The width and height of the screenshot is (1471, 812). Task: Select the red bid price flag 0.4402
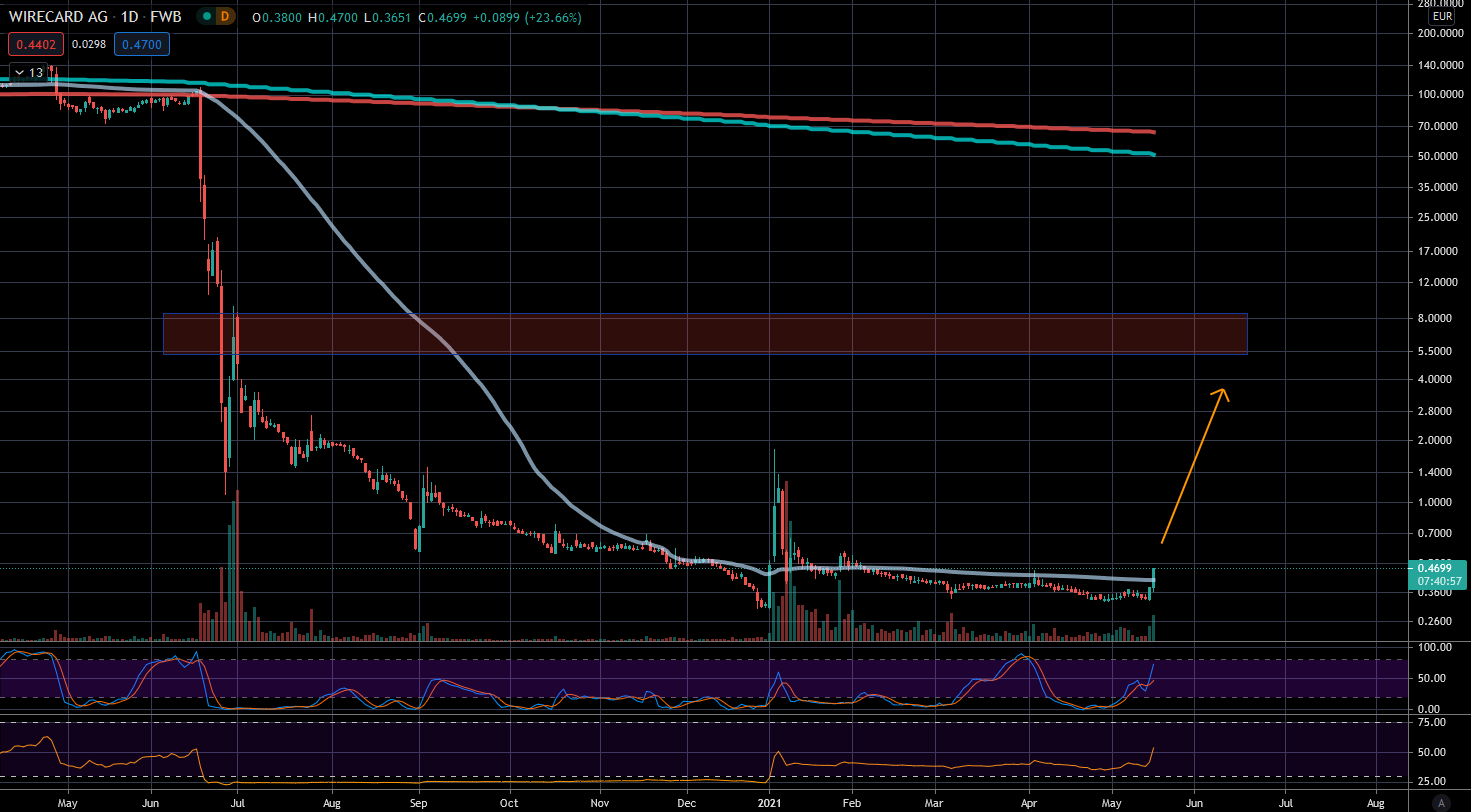[35, 44]
